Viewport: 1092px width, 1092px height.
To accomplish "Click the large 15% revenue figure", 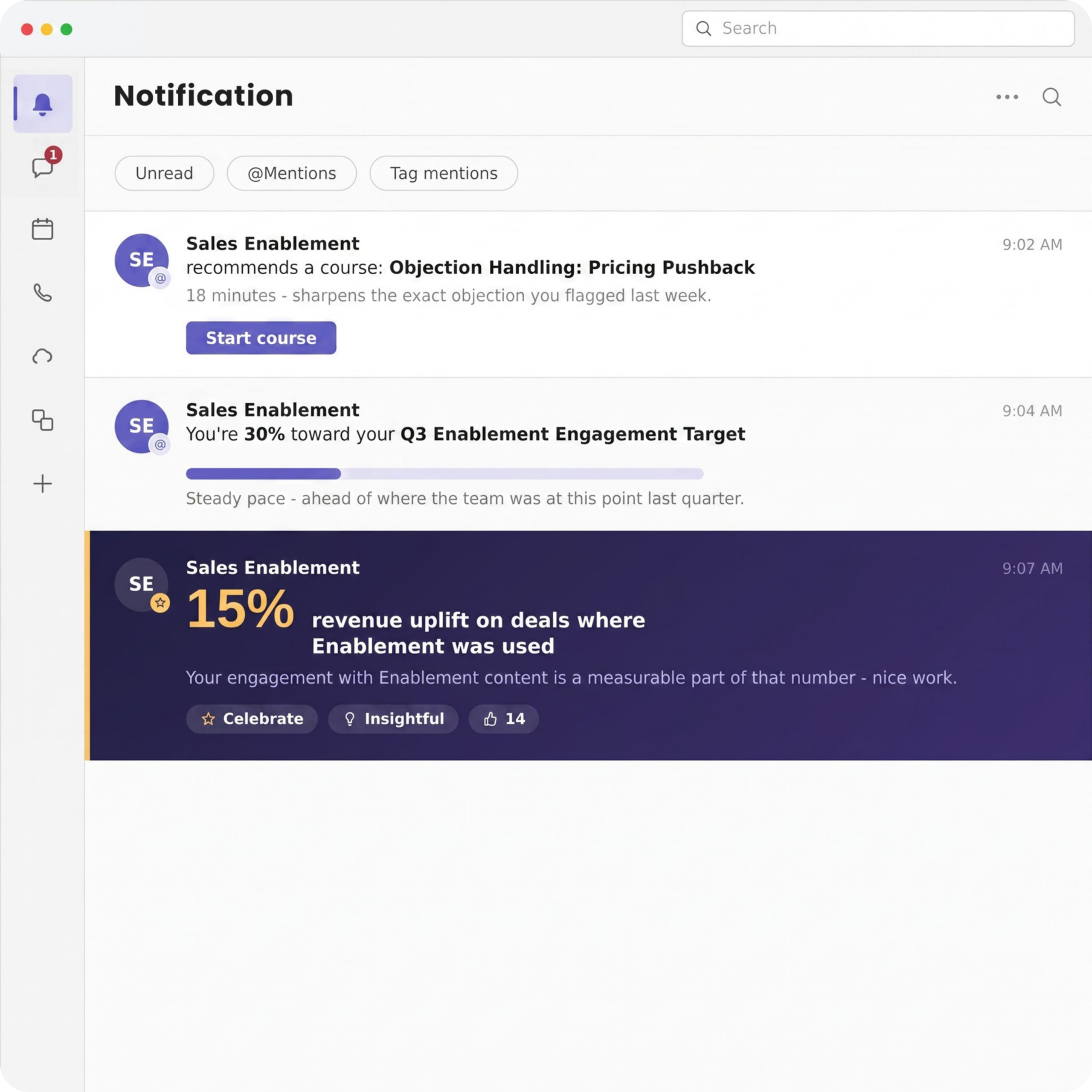I will coord(240,609).
